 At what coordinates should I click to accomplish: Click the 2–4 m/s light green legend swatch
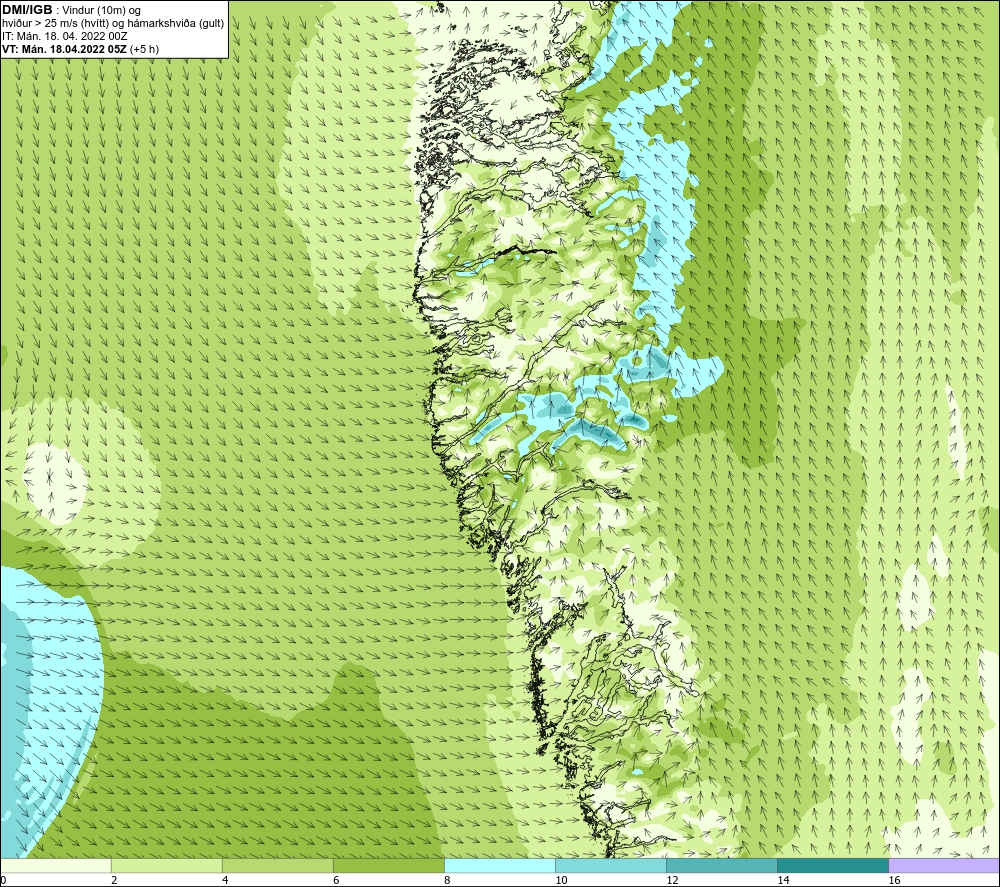(x=167, y=866)
